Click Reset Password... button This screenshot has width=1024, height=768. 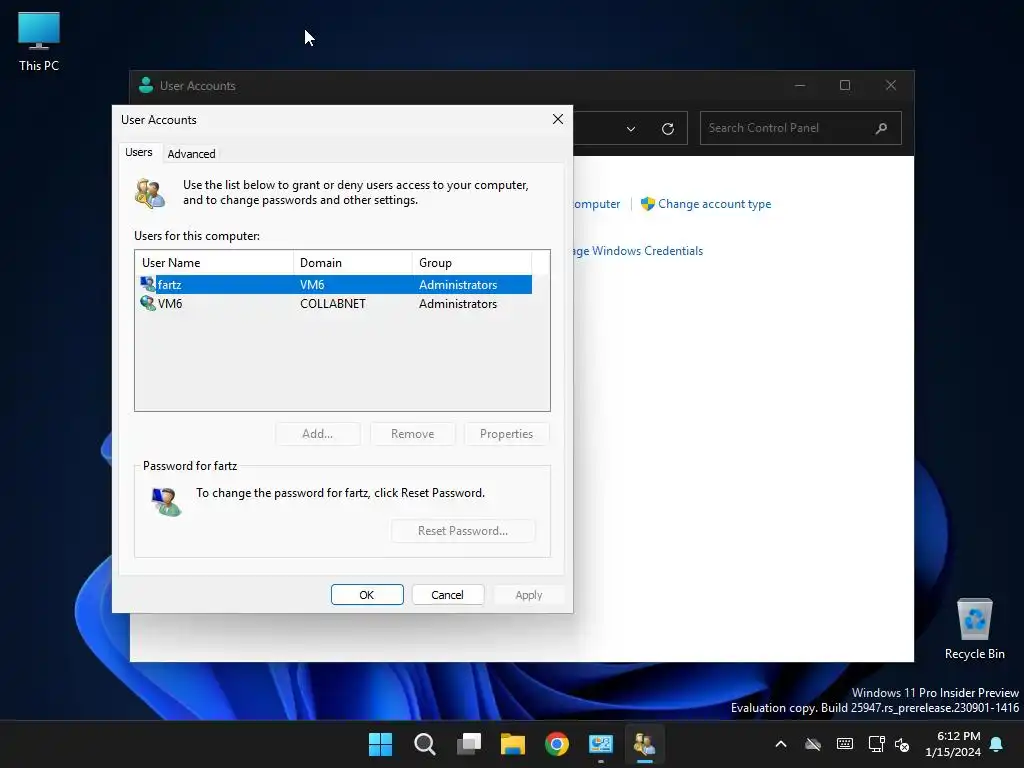tap(463, 531)
